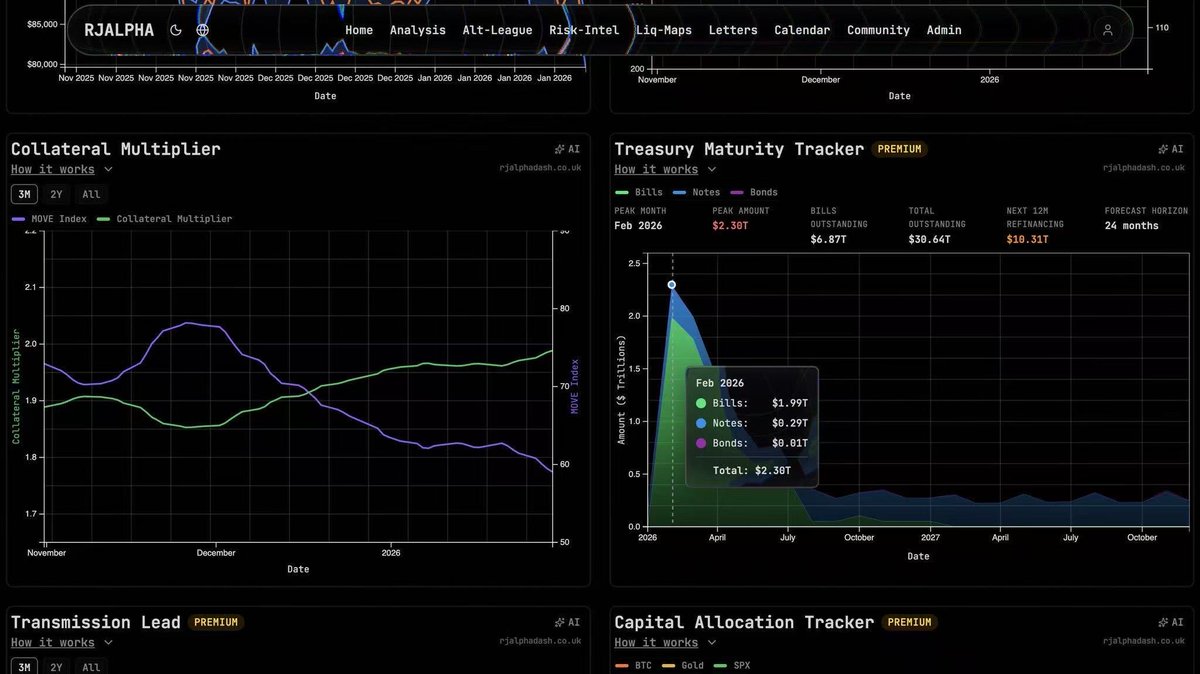
Task: Click Notes: $0.29T row in tooltip
Action: coord(752,423)
